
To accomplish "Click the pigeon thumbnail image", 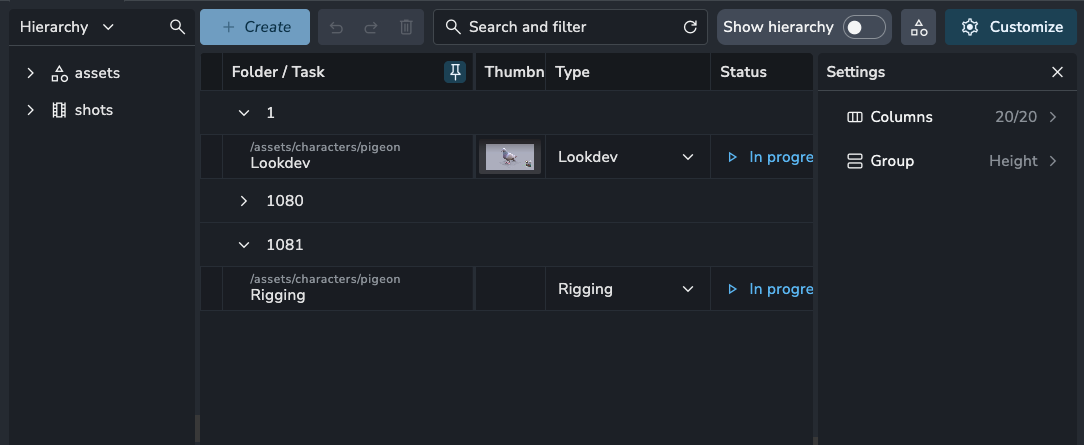I will [510, 157].
